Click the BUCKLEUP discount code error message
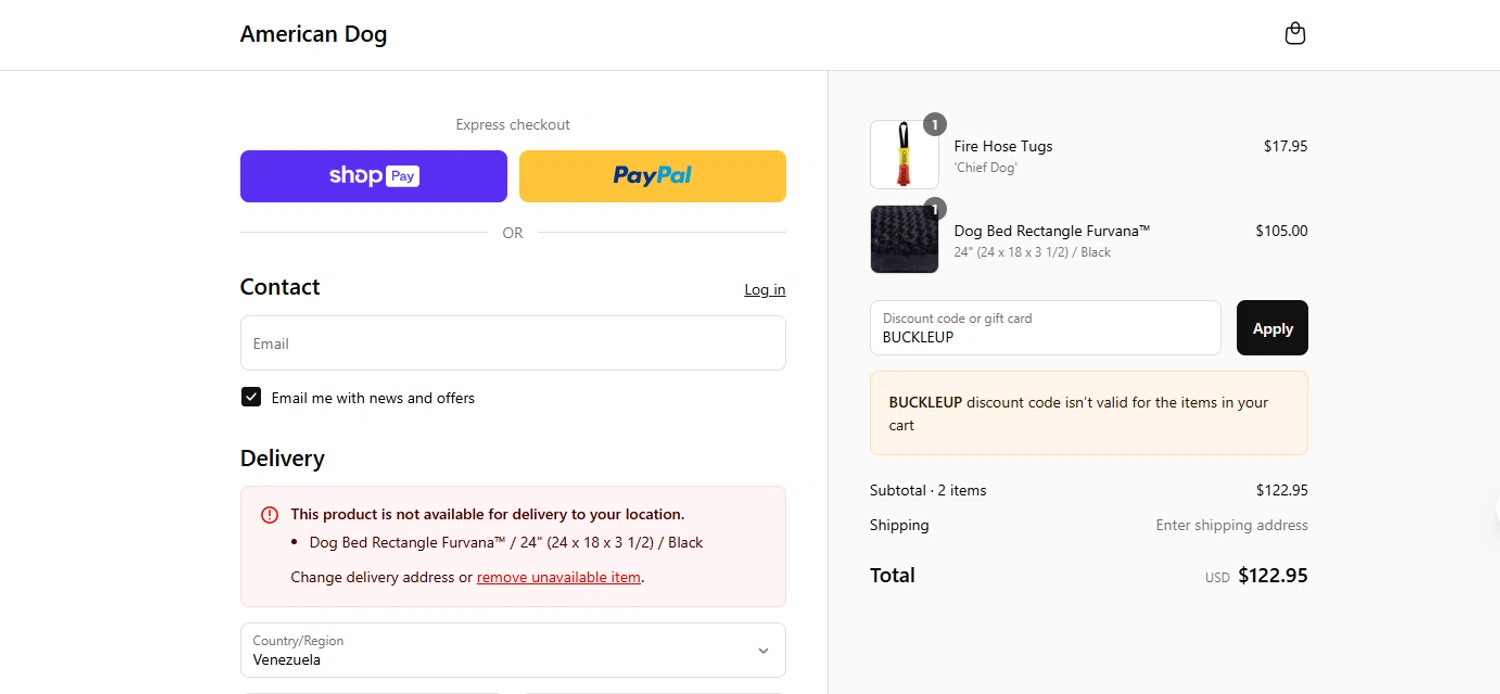The image size is (1500, 694). click(1089, 413)
